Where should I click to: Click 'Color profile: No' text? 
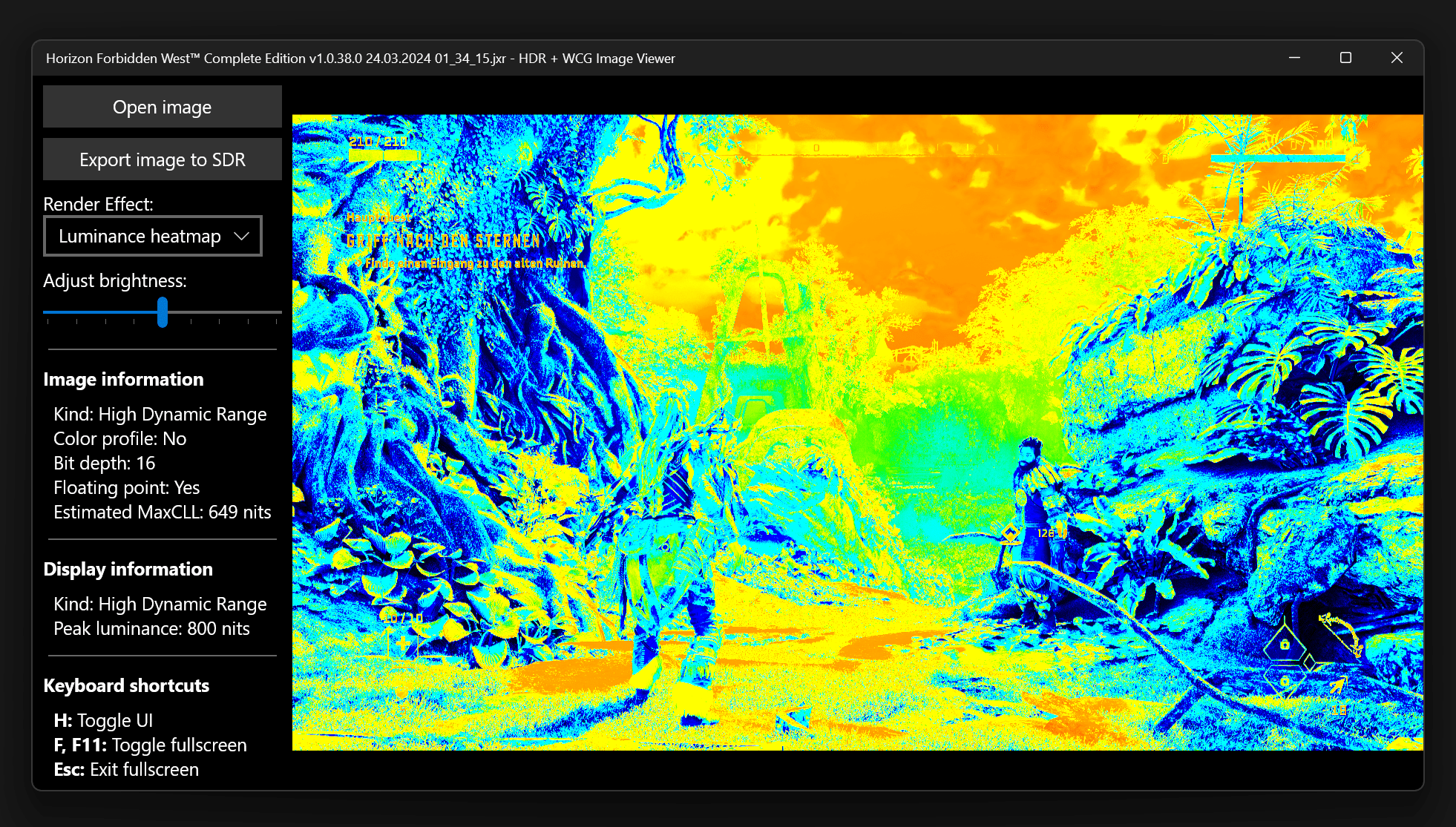pos(120,438)
